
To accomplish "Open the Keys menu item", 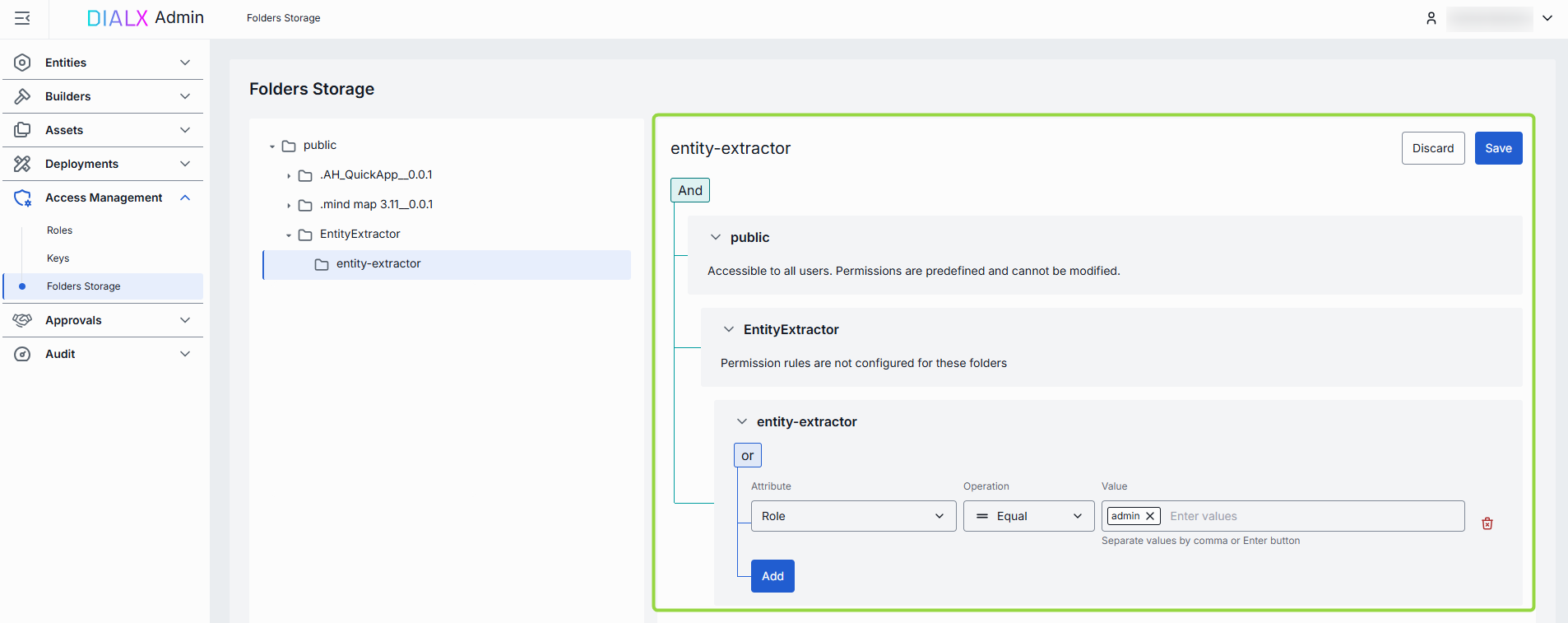I will [x=58, y=258].
